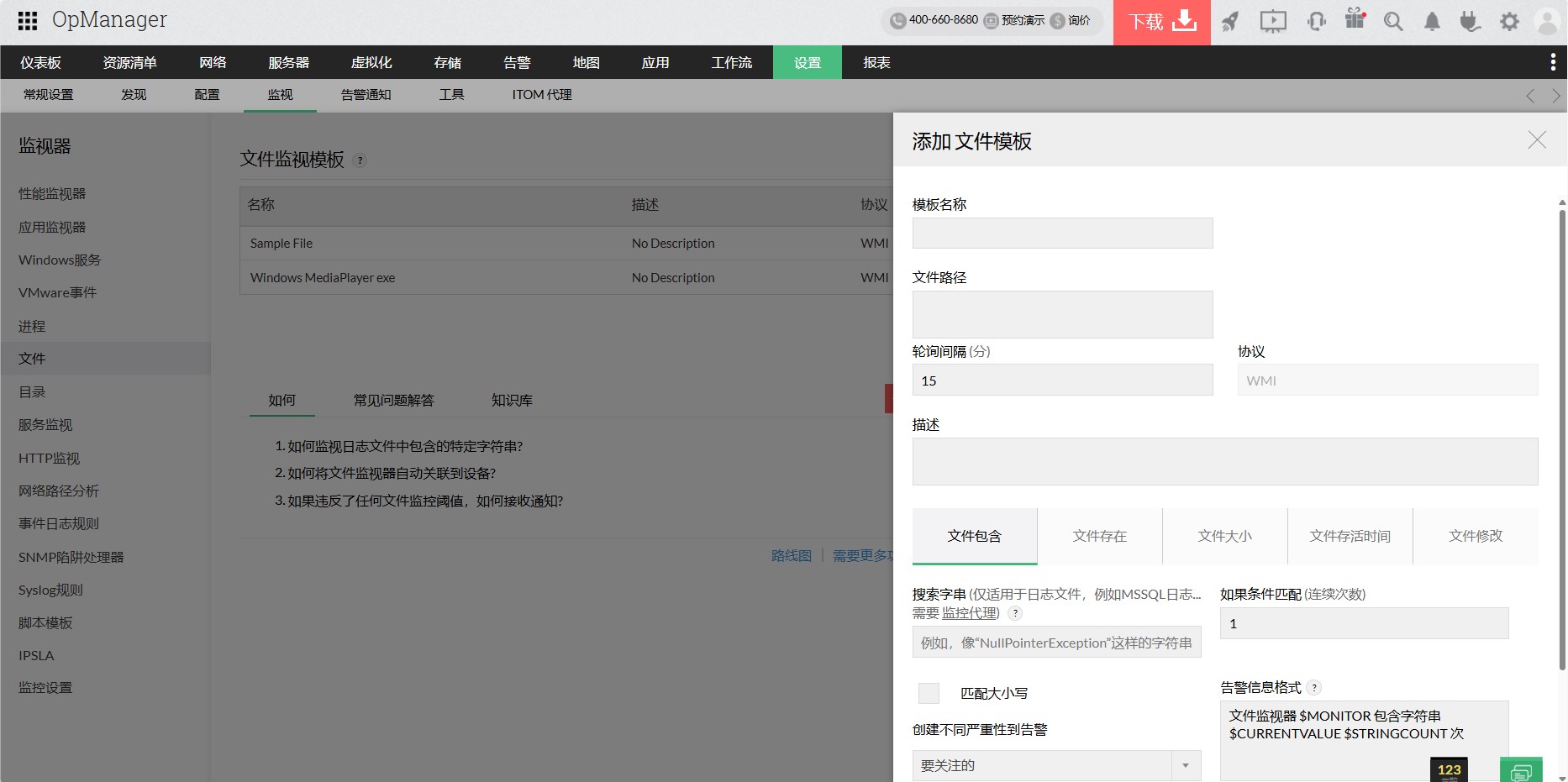
Task: Open the 报表 reports menu
Action: point(876,62)
